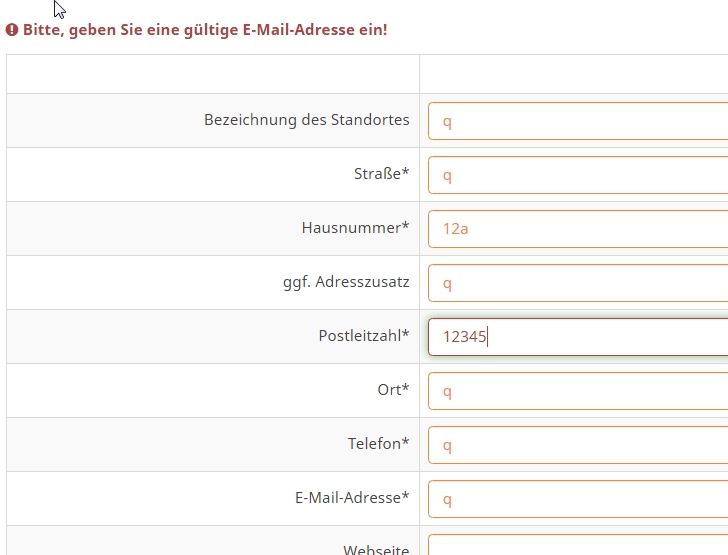Focus the ggf. Adresszusatz input field
Viewport: 728px width, 555px height.
click(578, 283)
